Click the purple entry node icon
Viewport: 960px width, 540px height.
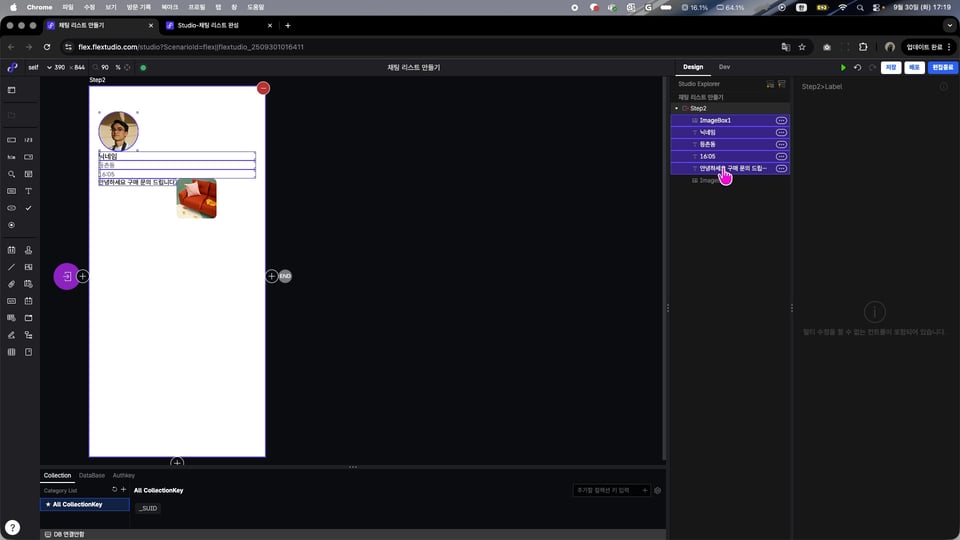pyautogui.click(x=66, y=276)
